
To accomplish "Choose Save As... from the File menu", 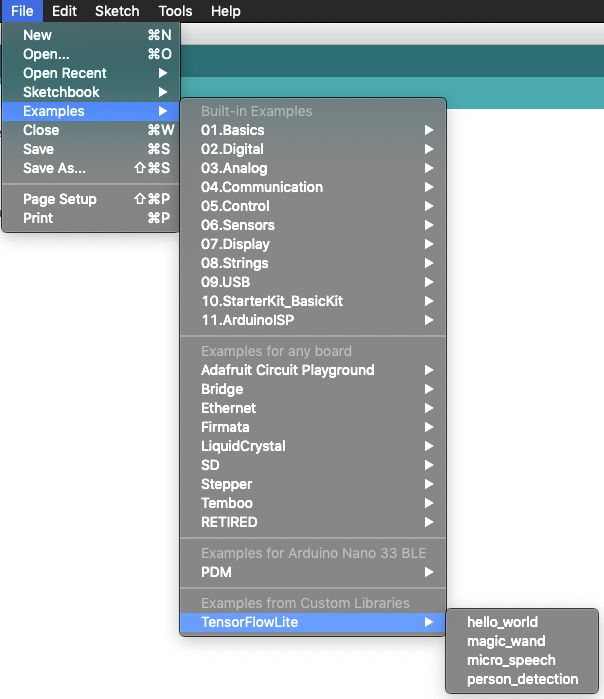I will pos(90,168).
